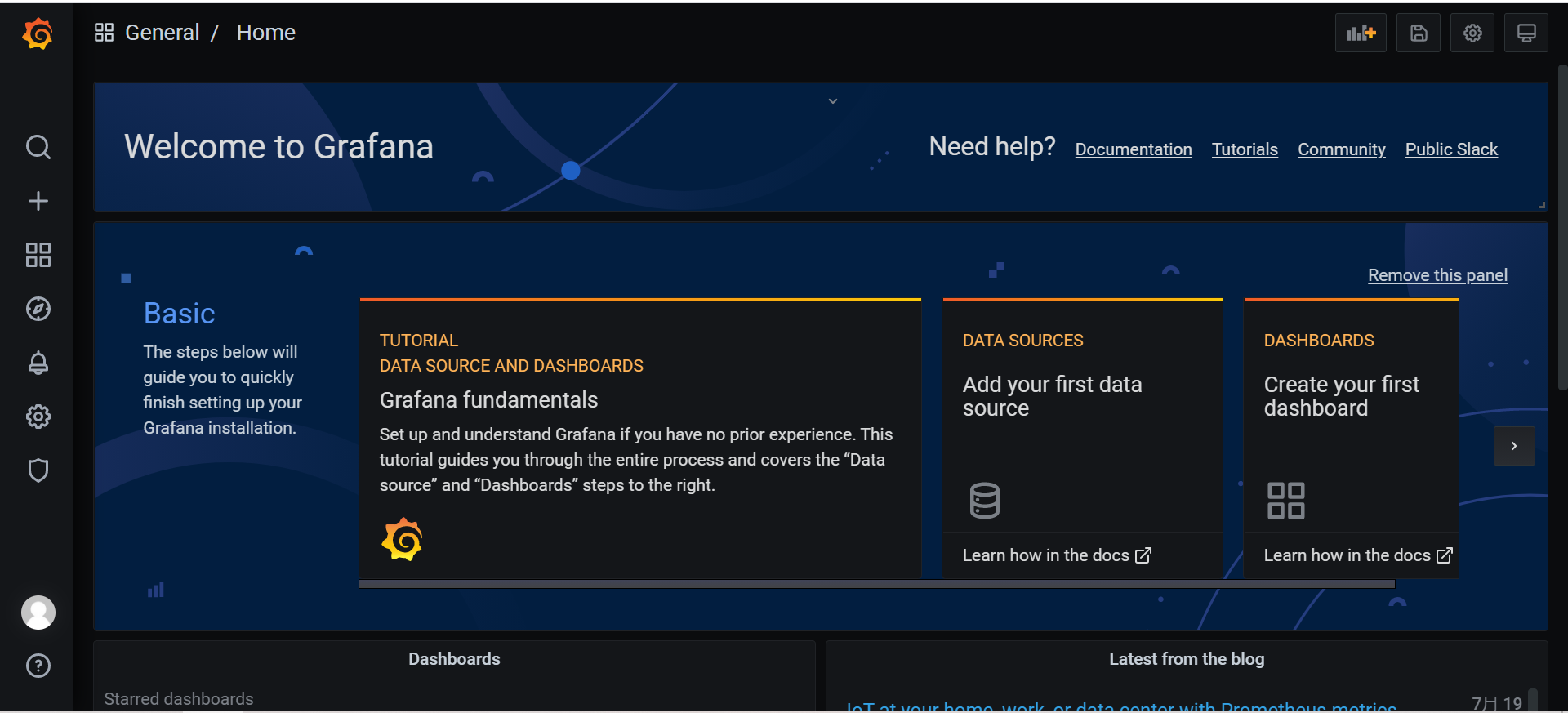Open the Configuration gear sidebar icon
This screenshot has width=1568, height=713.
click(x=38, y=417)
